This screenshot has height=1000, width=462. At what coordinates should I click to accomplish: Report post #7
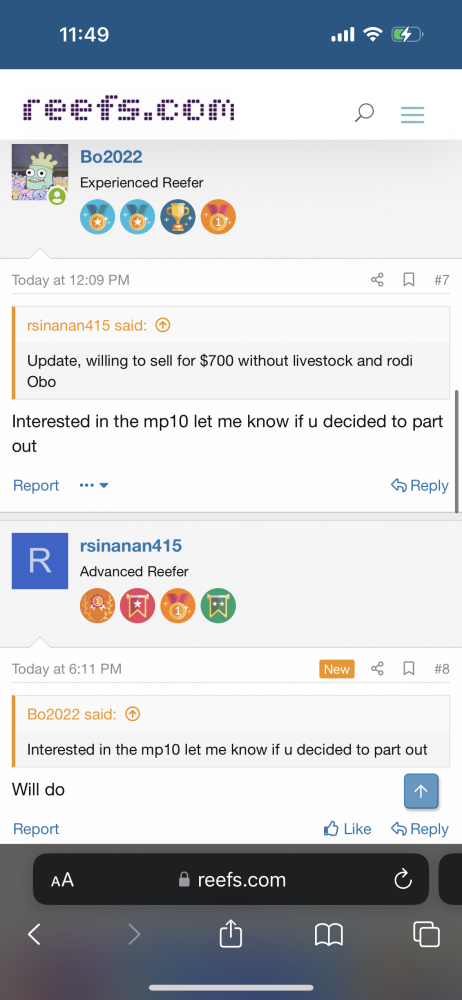click(36, 485)
